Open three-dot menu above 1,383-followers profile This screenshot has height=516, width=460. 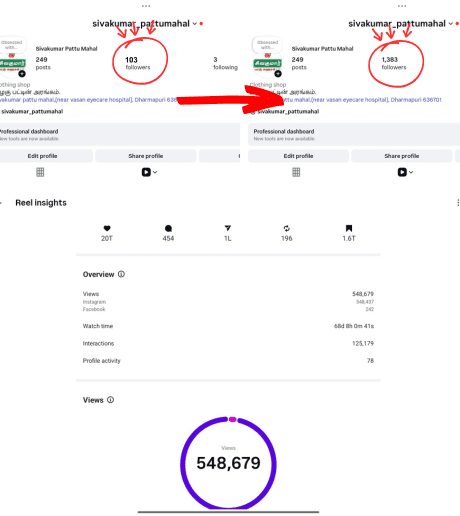(402, 6)
